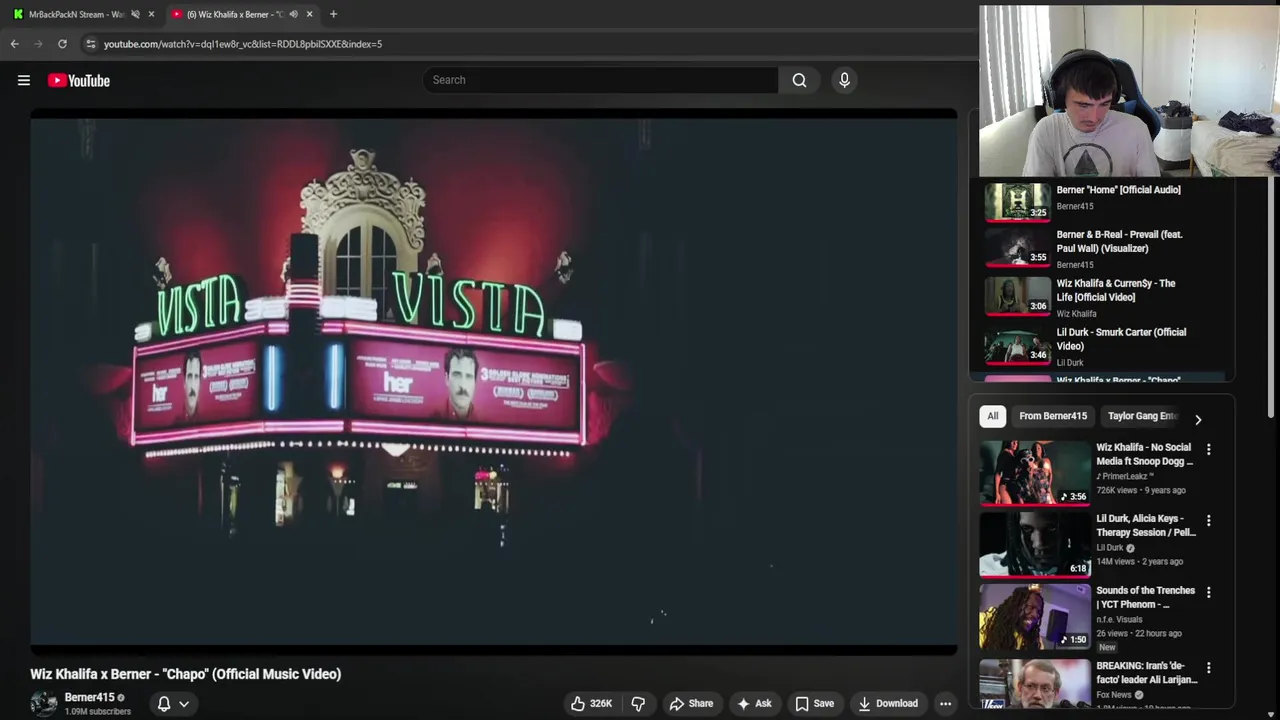This screenshot has height=720, width=1280.
Task: Open Lil Durk, Alicia Keys Therapy Session video
Action: [x=1146, y=525]
